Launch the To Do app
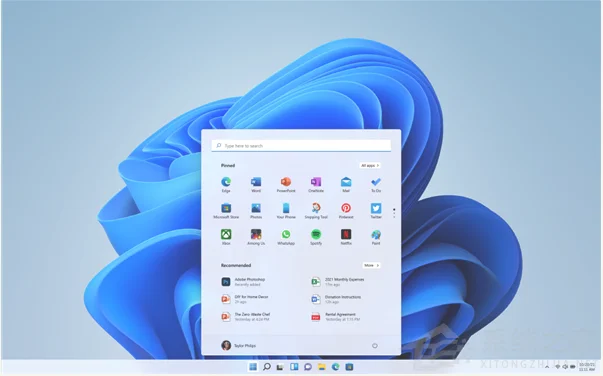Screen dimensions: 603x376 tap(376, 184)
